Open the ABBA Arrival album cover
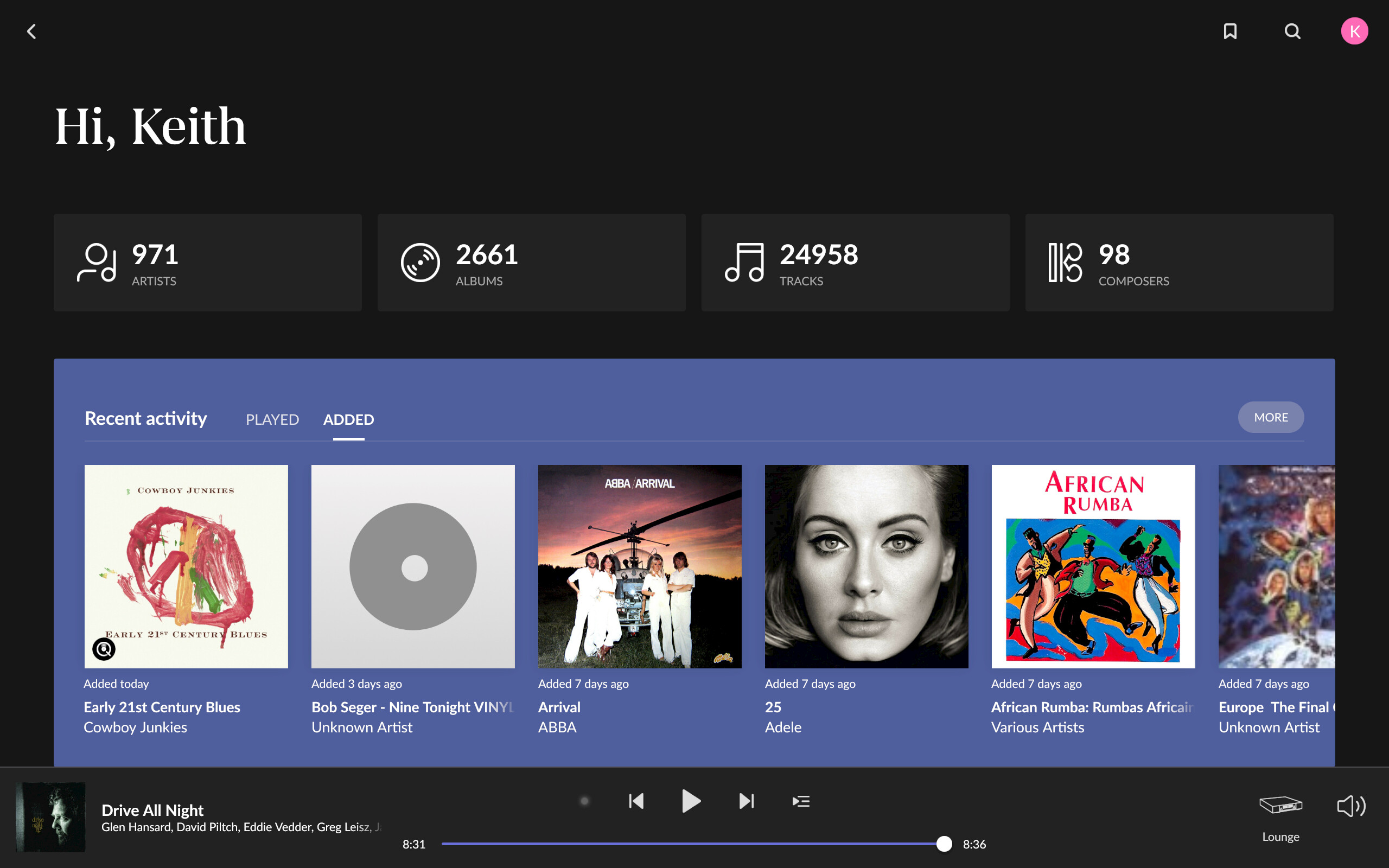The image size is (1389, 868). click(639, 566)
